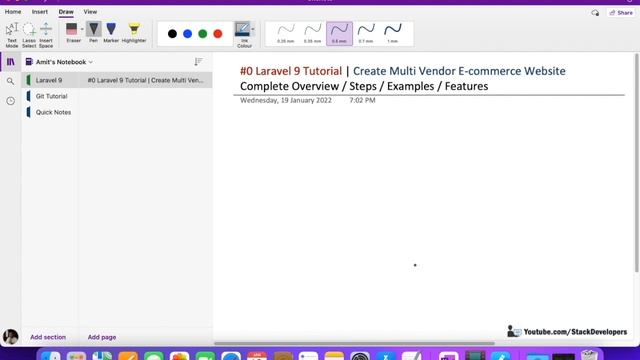
Task: Click the '#0 Laravel 9 Tutorial' page title
Action: click(x=291, y=71)
